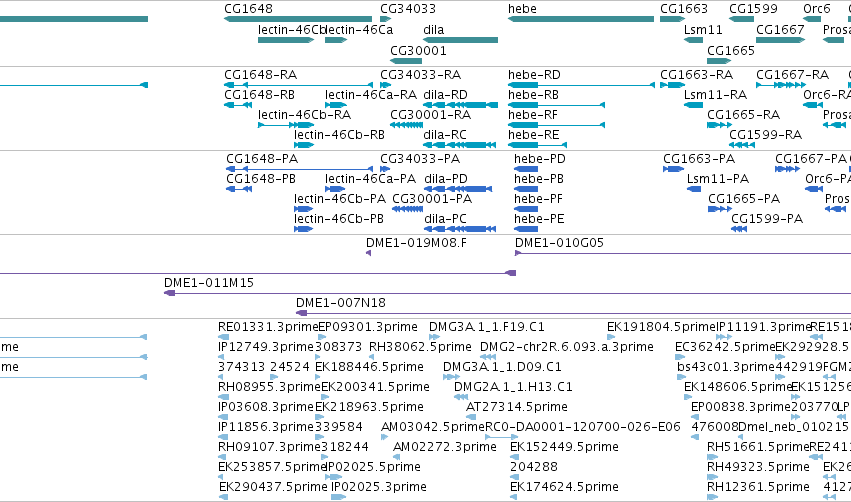Click the CG30001-RA transcript label
This screenshot has height=502, width=851.
(430, 115)
